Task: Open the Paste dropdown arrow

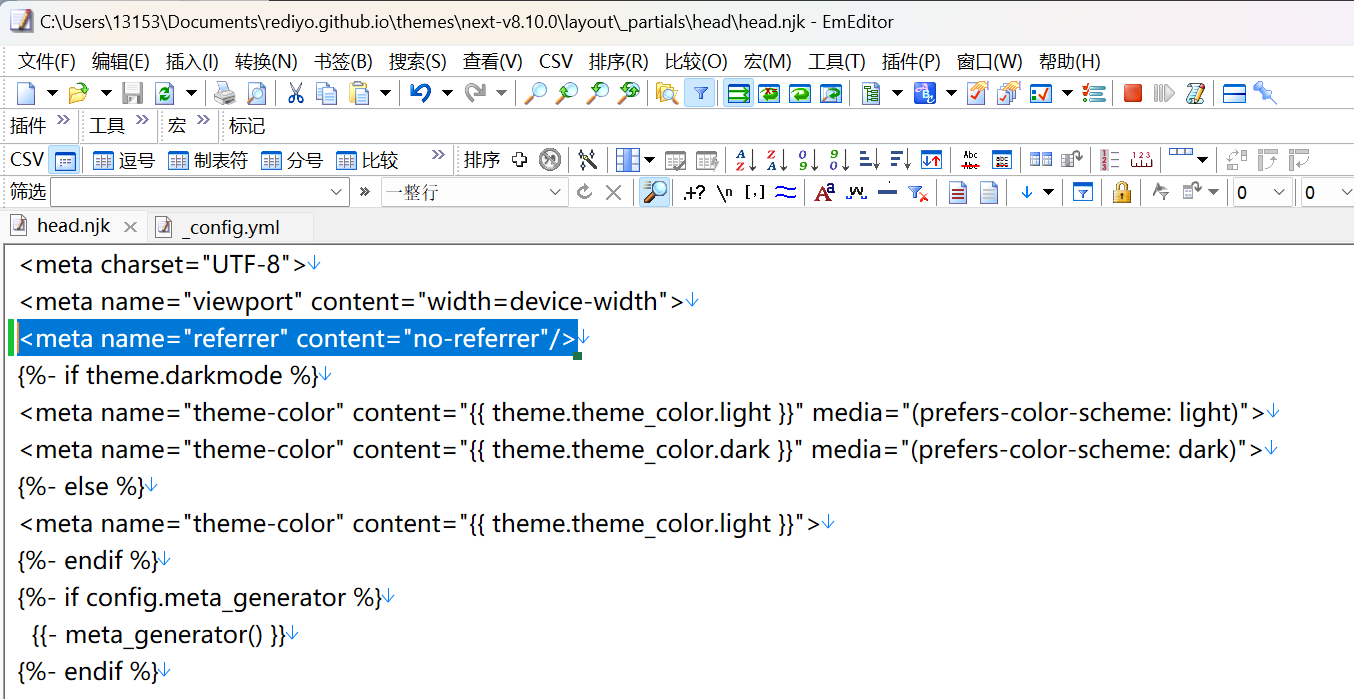Action: (x=385, y=93)
